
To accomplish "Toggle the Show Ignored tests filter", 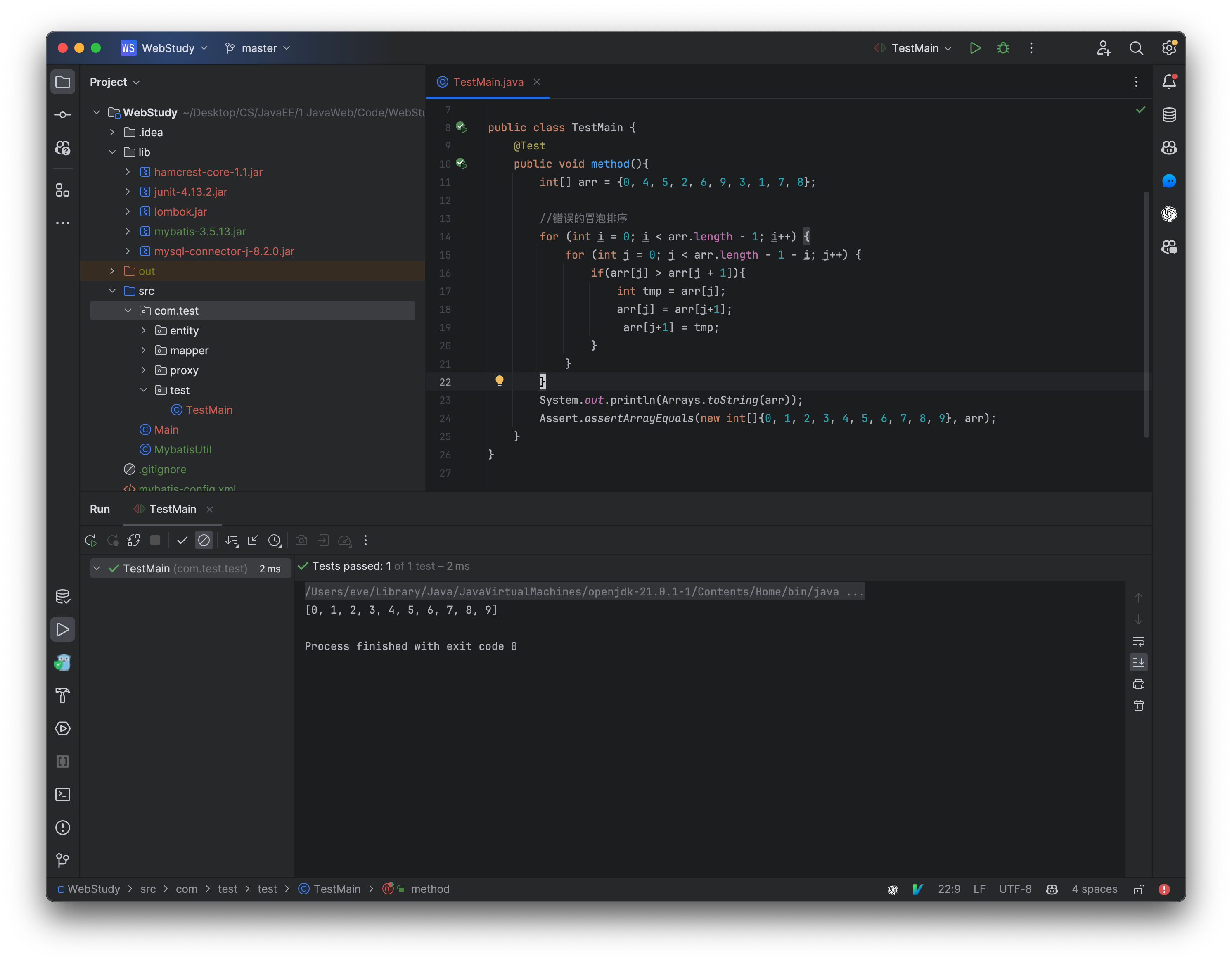I will (204, 540).
